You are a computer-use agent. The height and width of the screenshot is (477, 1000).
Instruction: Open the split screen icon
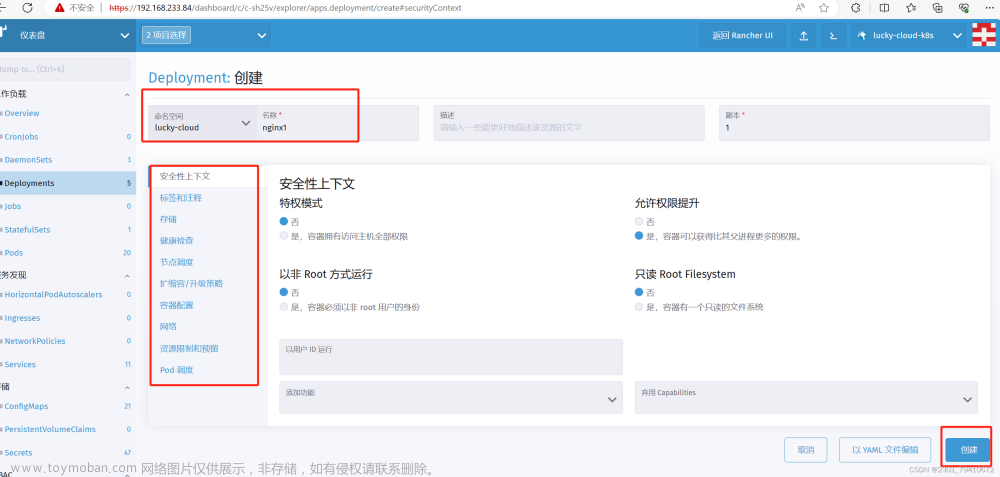tap(884, 8)
